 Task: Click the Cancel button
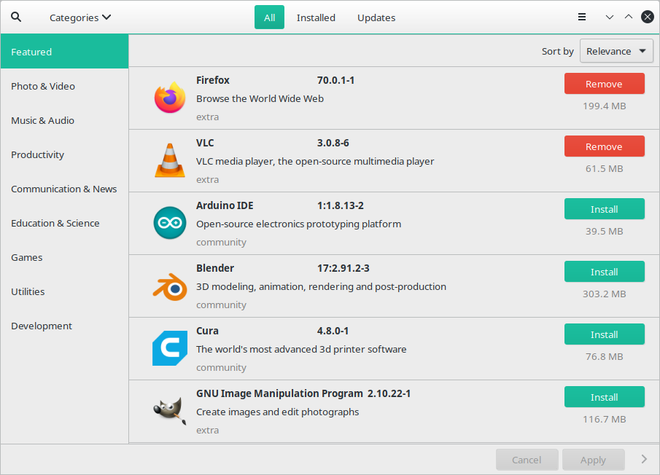click(x=527, y=459)
